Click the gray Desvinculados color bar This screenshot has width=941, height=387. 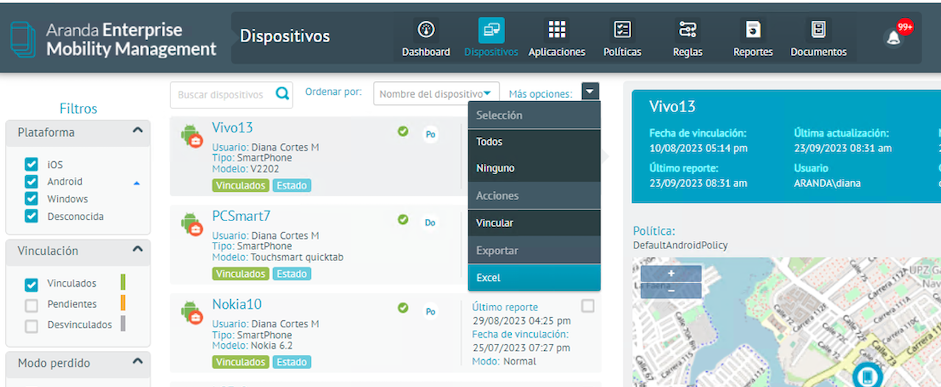(123, 324)
